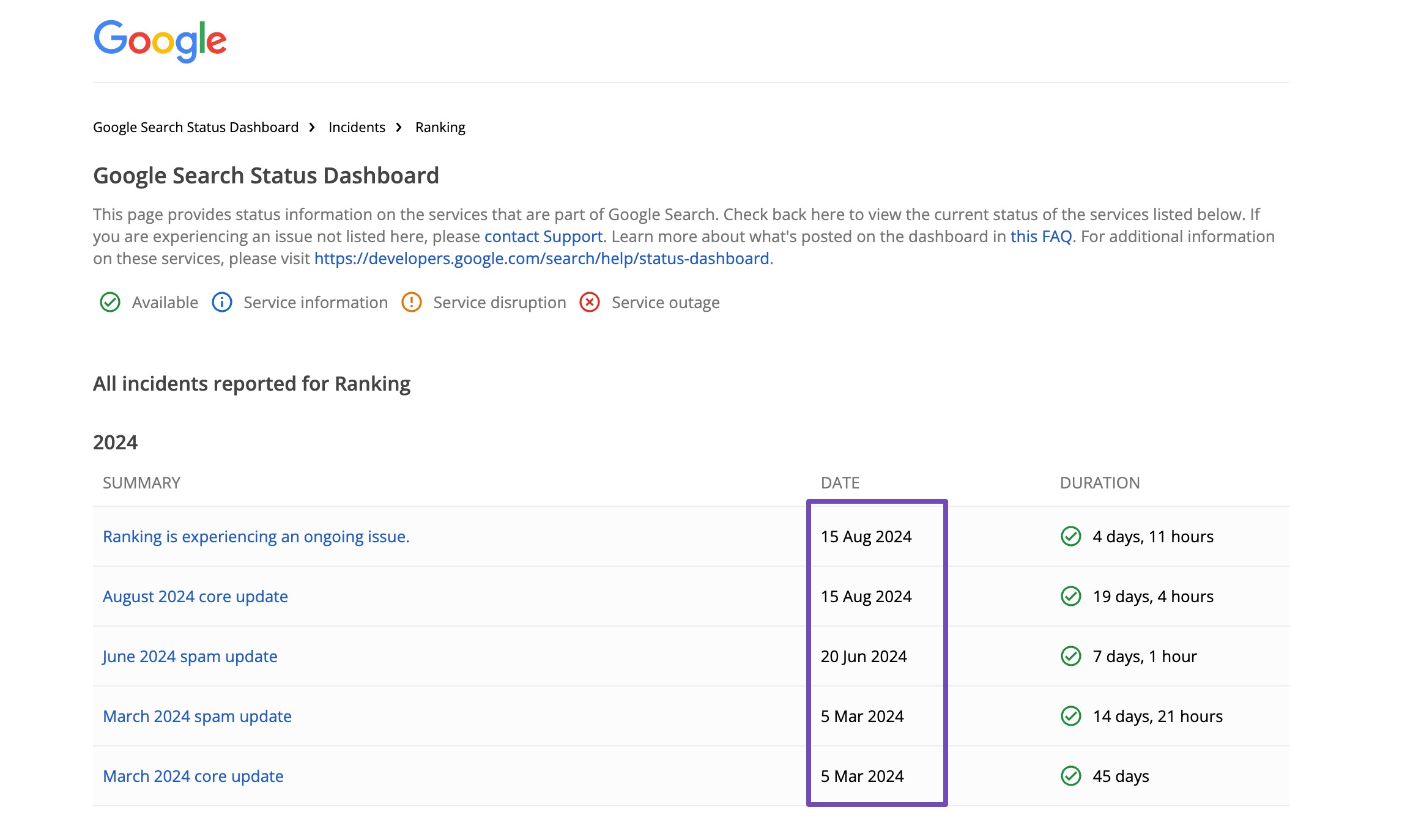This screenshot has width=1413, height=840.
Task: Click chevron after Incidents breadcrumb
Action: point(399,127)
